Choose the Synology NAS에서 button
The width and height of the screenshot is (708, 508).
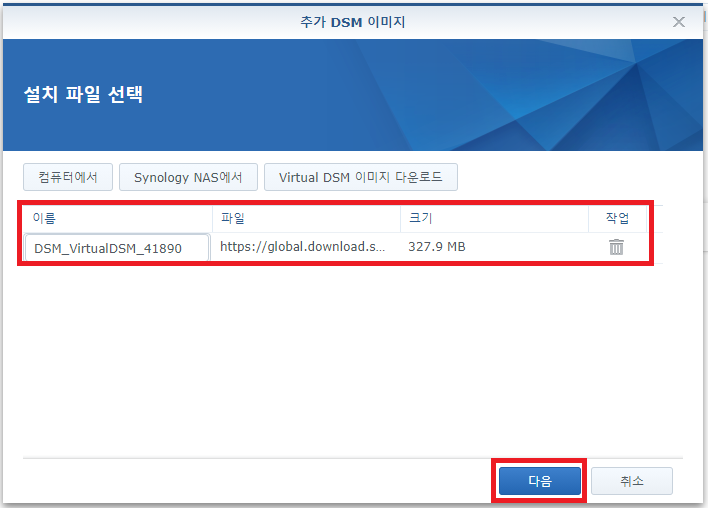(x=188, y=177)
